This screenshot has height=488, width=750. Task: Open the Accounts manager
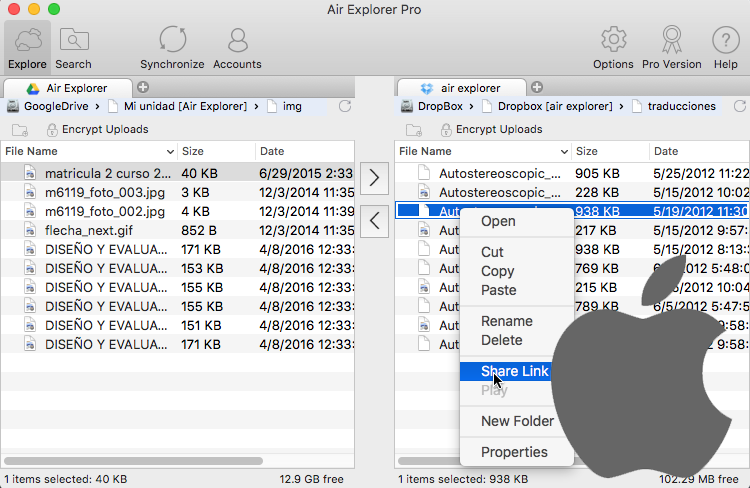coord(237,47)
